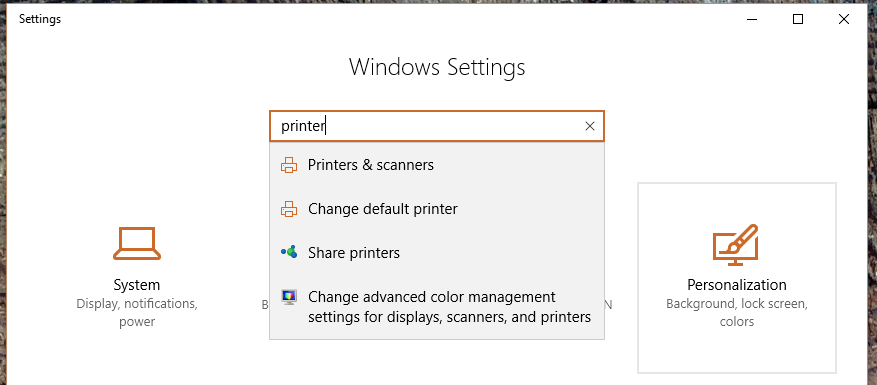Open System via the laptop icon
Viewport: 877px width, 385px height.
point(137,243)
